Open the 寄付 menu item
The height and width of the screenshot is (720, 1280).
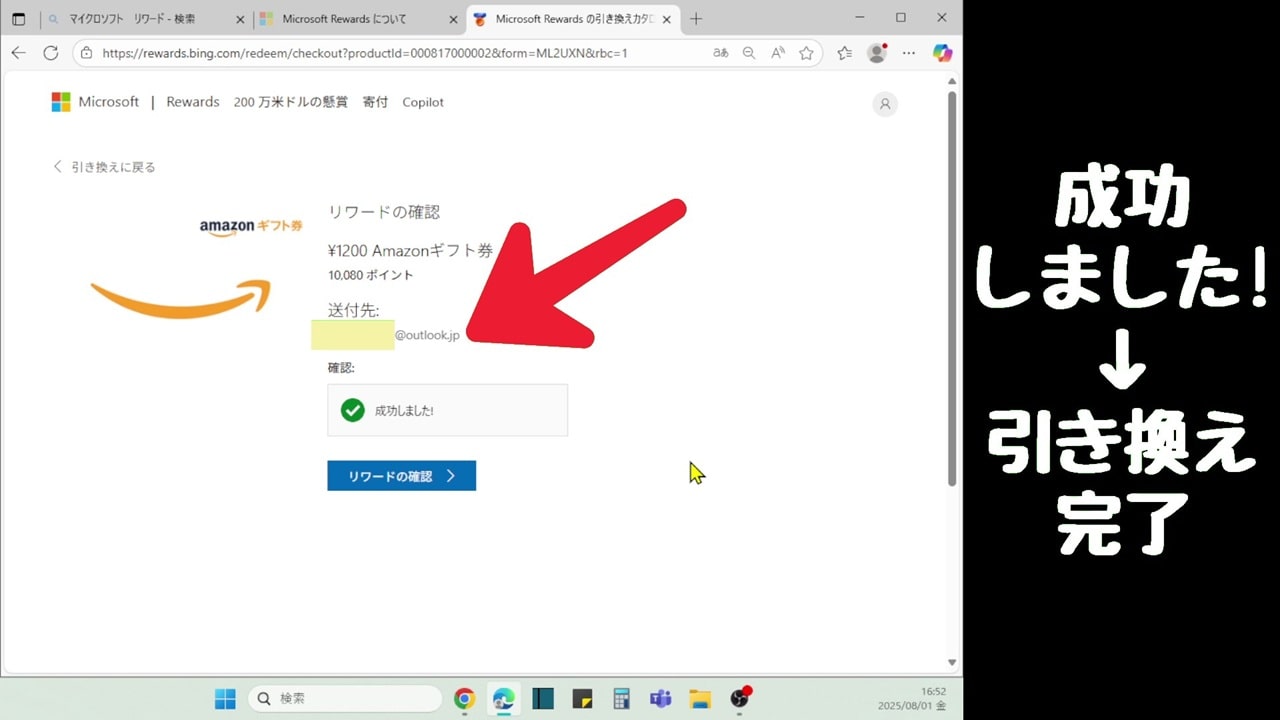tap(375, 102)
